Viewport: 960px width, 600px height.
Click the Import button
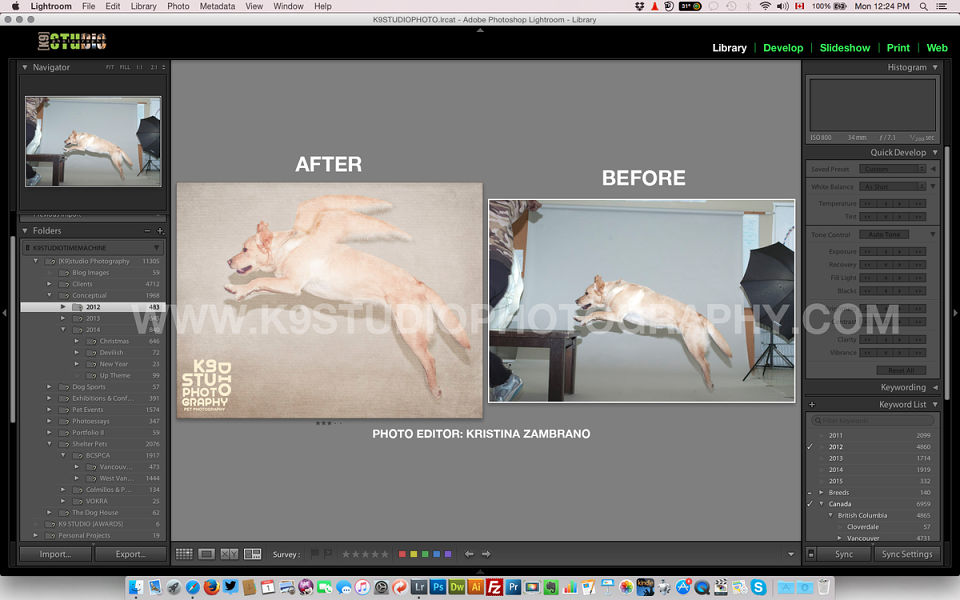click(x=56, y=554)
